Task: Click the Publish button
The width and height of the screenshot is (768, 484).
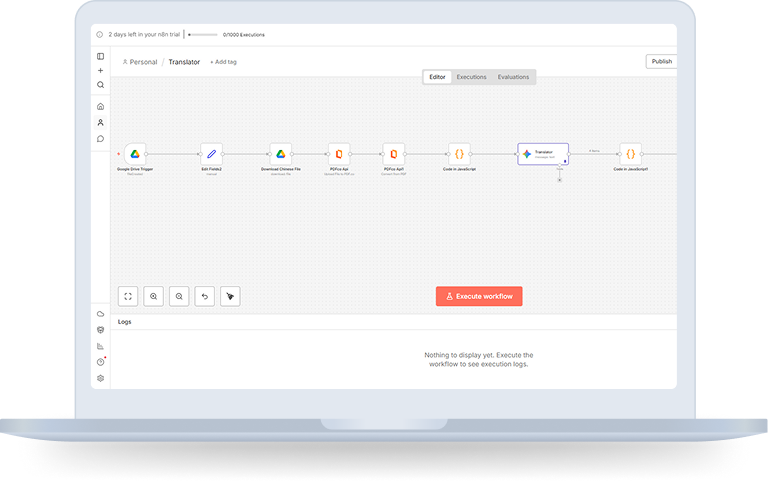Action: (661, 61)
